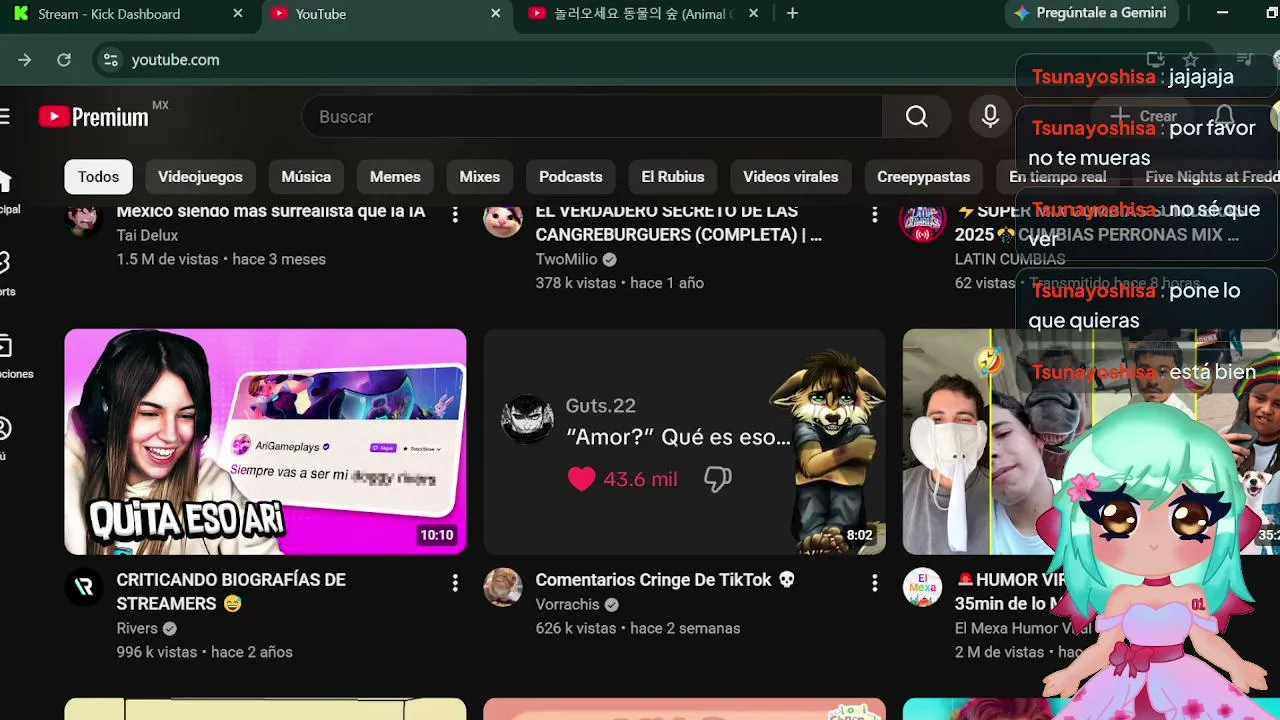
Task: Close the Kick Dashboard tab
Action: (x=238, y=14)
